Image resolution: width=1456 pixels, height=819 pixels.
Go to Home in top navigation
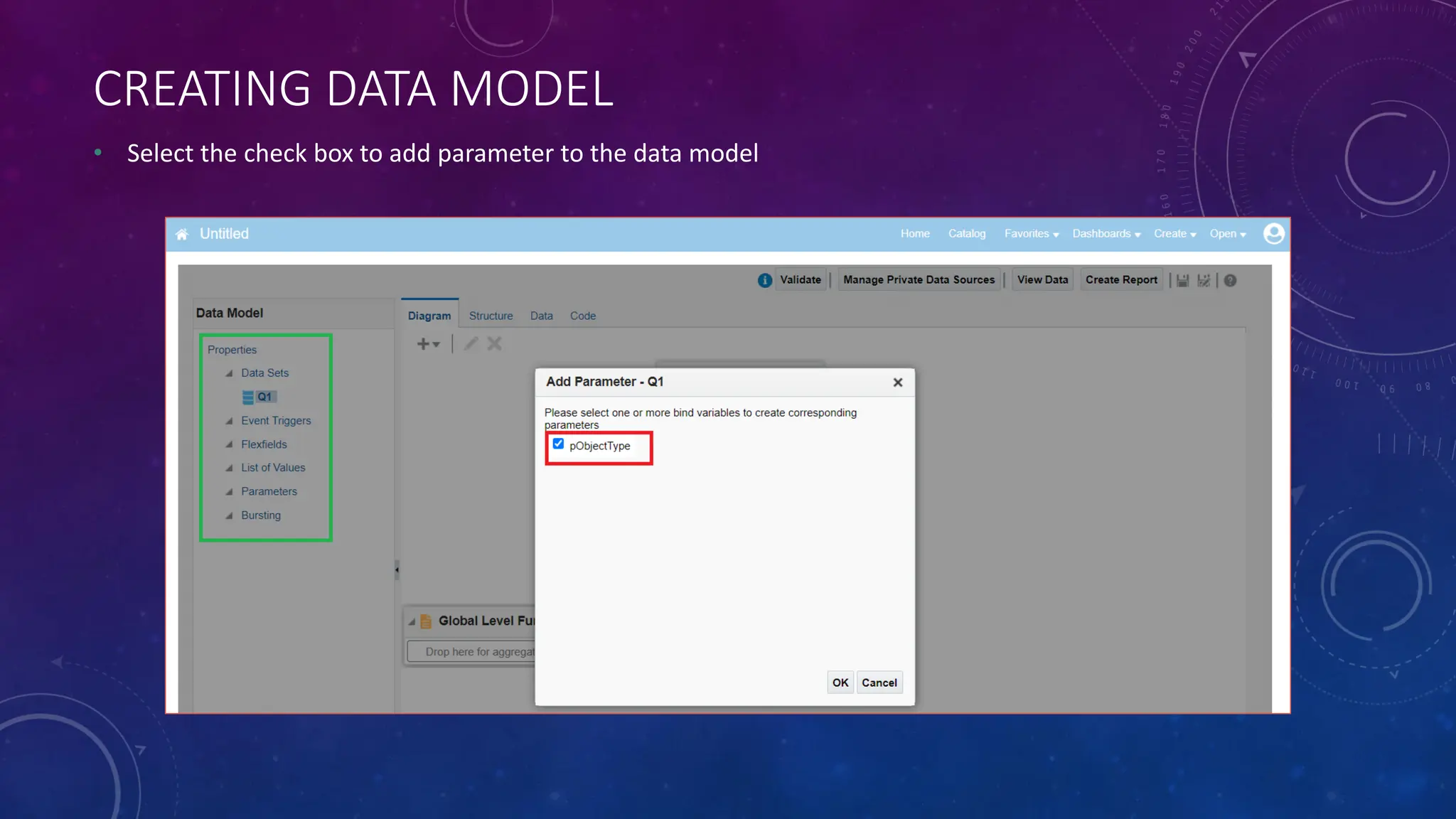point(915,234)
